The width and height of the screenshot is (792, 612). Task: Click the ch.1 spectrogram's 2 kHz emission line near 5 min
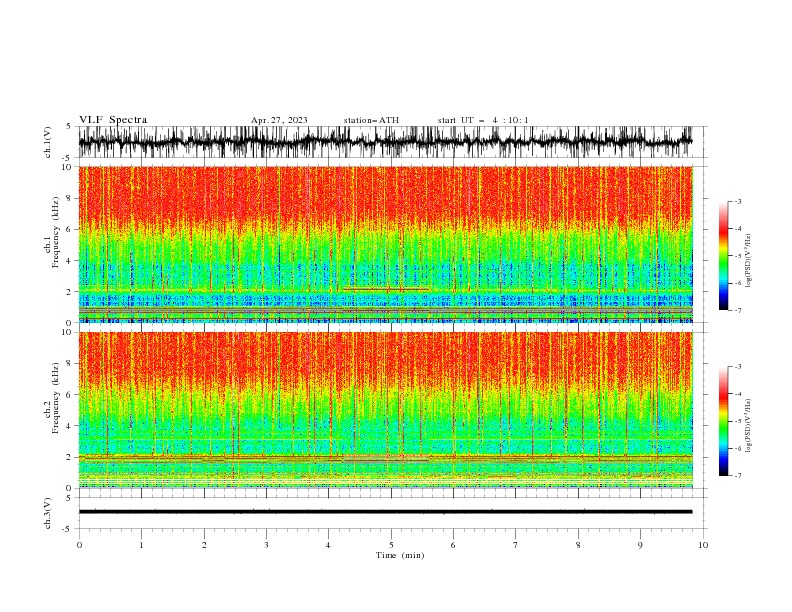pyautogui.click(x=386, y=289)
